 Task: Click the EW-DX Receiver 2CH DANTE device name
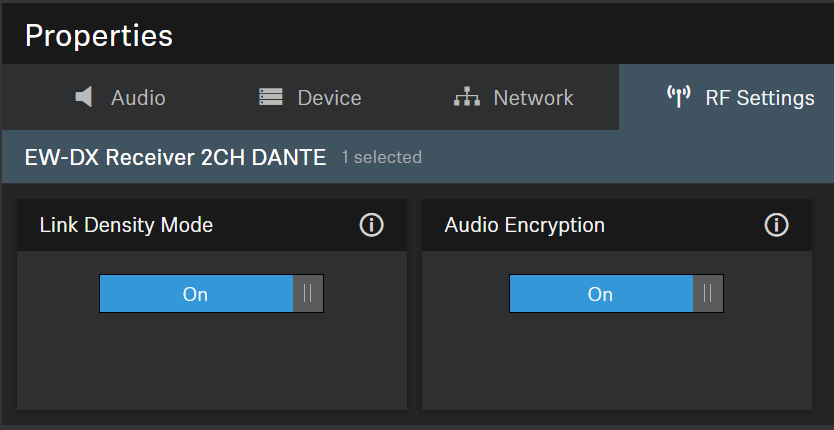[175, 157]
